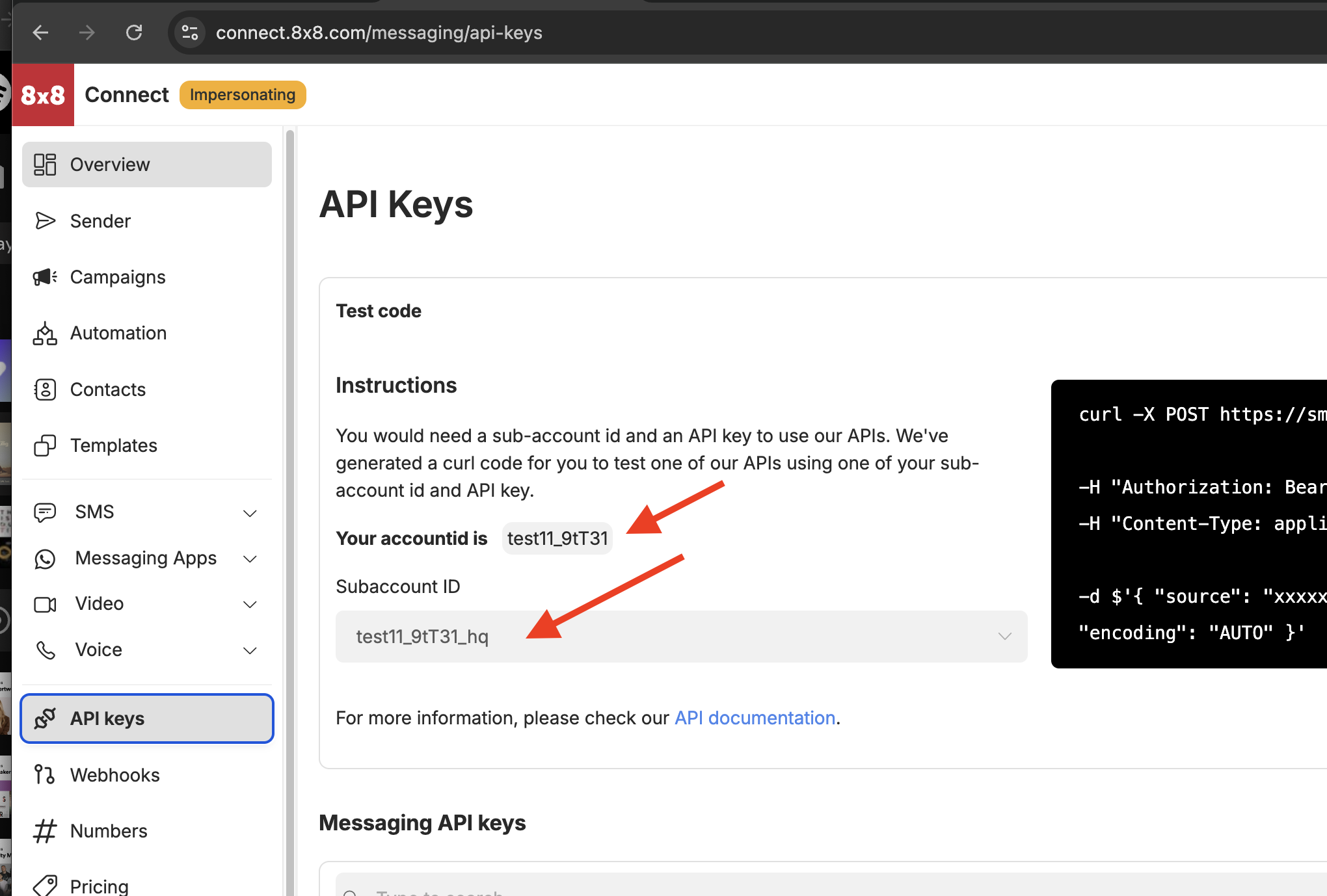Open Campaigns in sidebar
The width and height of the screenshot is (1327, 896).
tap(147, 277)
